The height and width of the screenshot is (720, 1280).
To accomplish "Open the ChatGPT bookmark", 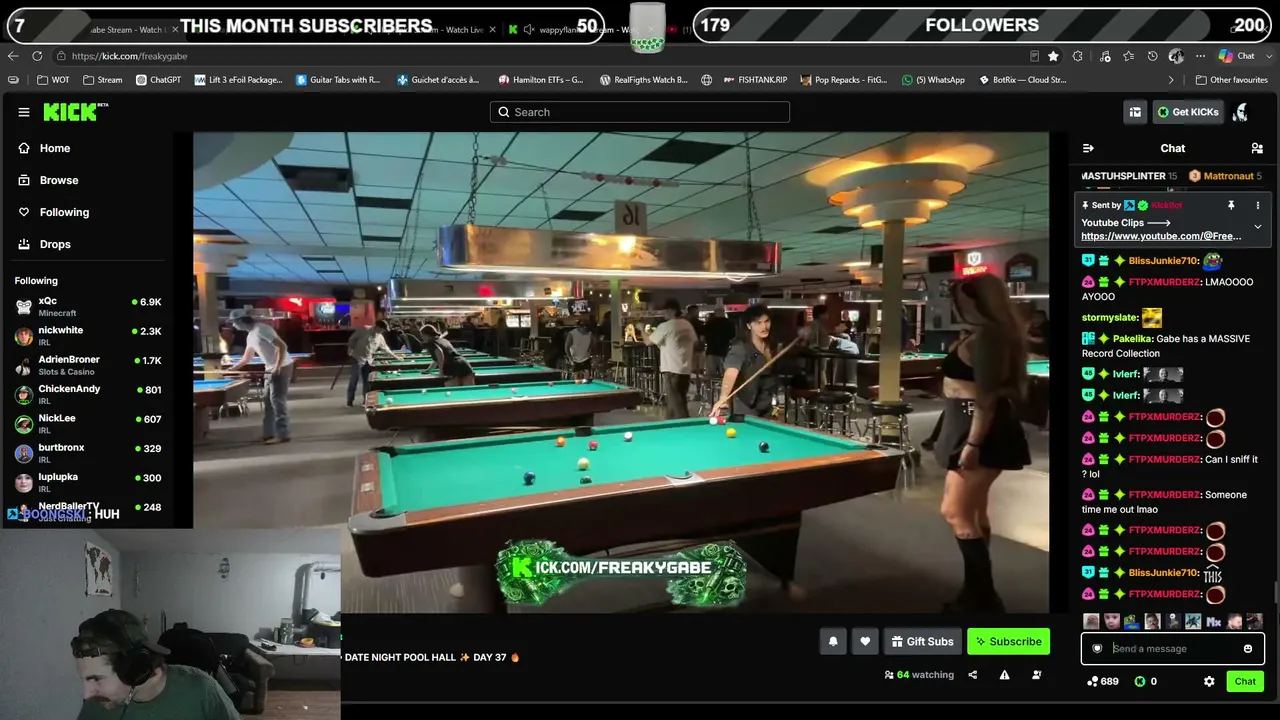I will [x=158, y=80].
